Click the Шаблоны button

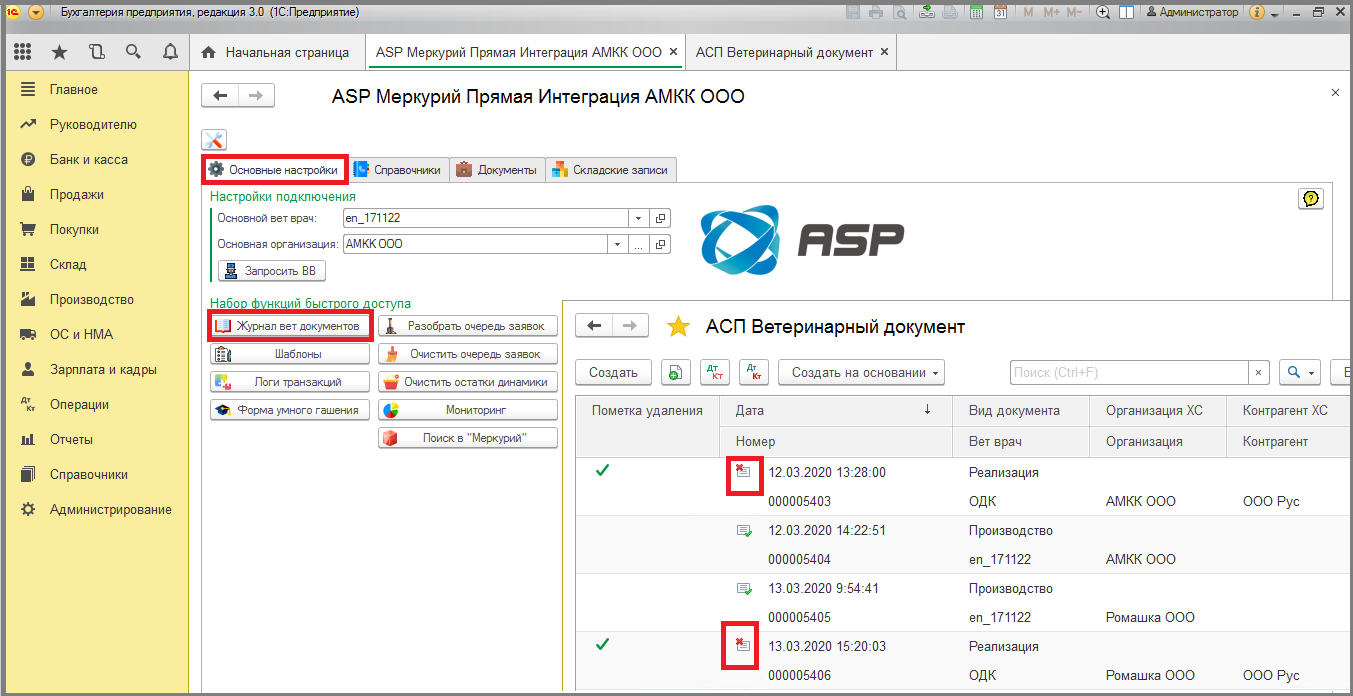pos(290,354)
